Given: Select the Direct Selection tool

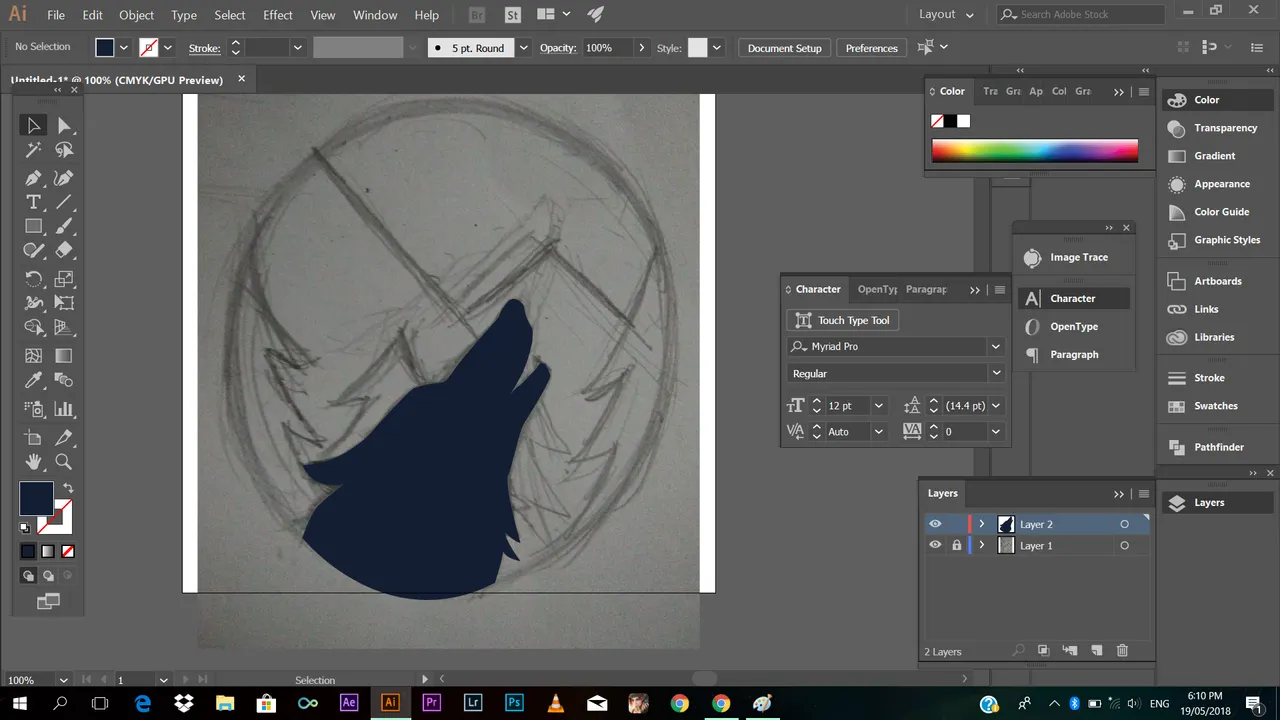Looking at the screenshot, I should point(64,125).
